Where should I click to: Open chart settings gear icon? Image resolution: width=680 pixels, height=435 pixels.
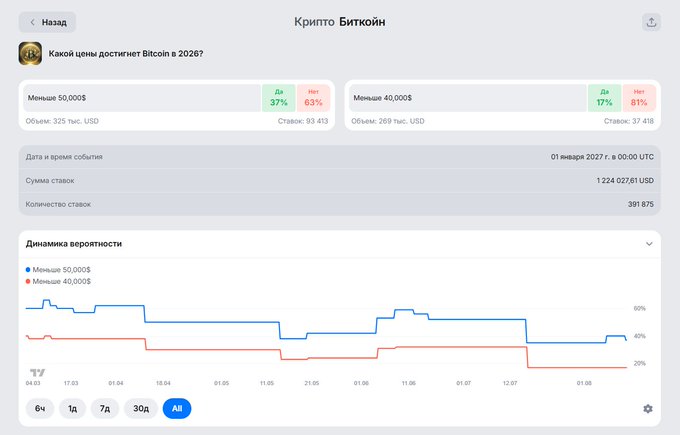pos(648,409)
